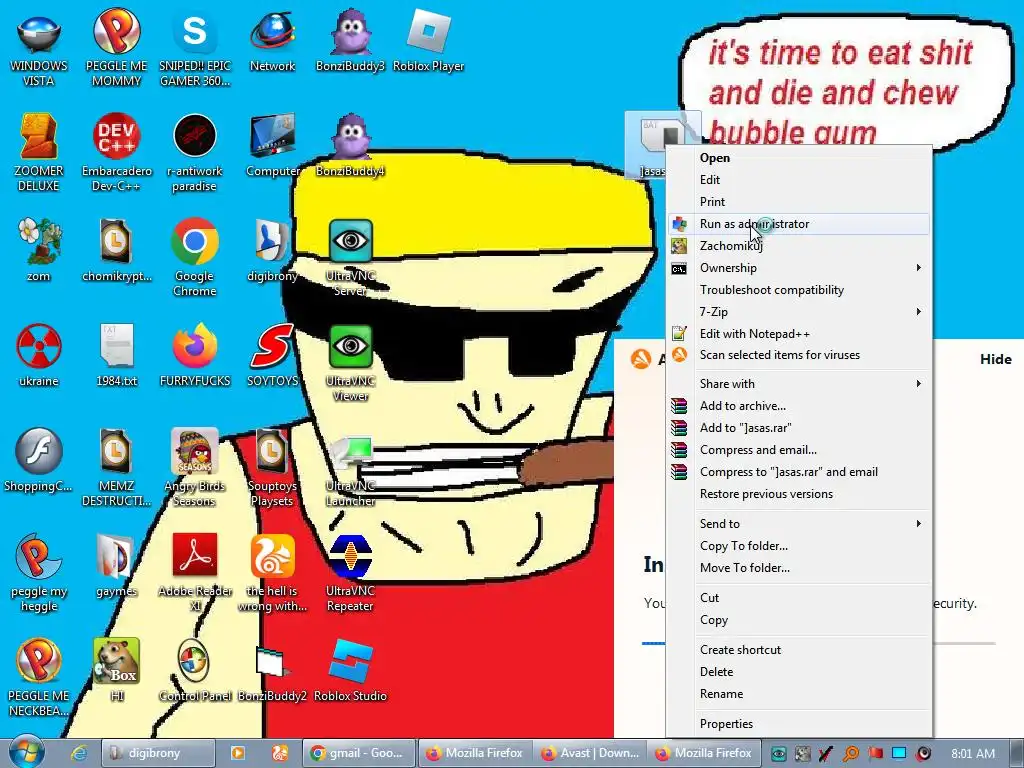Viewport: 1024px width, 768px height.
Task: Open the Windows Start button
Action: [27, 752]
